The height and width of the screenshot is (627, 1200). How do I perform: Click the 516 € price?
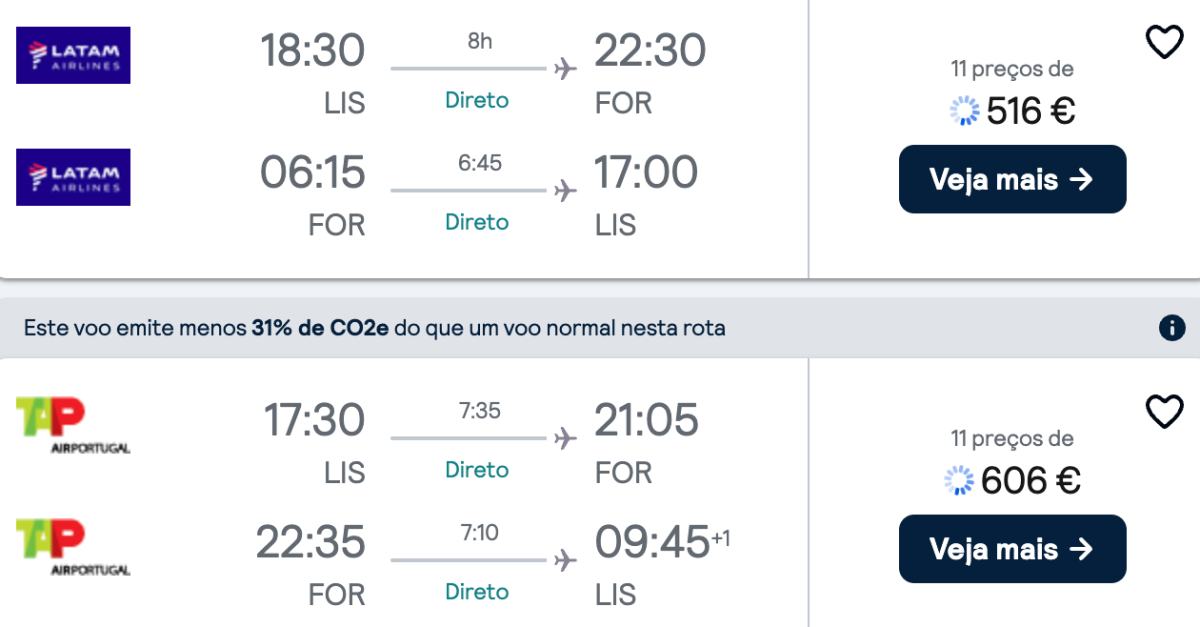coord(1031,111)
